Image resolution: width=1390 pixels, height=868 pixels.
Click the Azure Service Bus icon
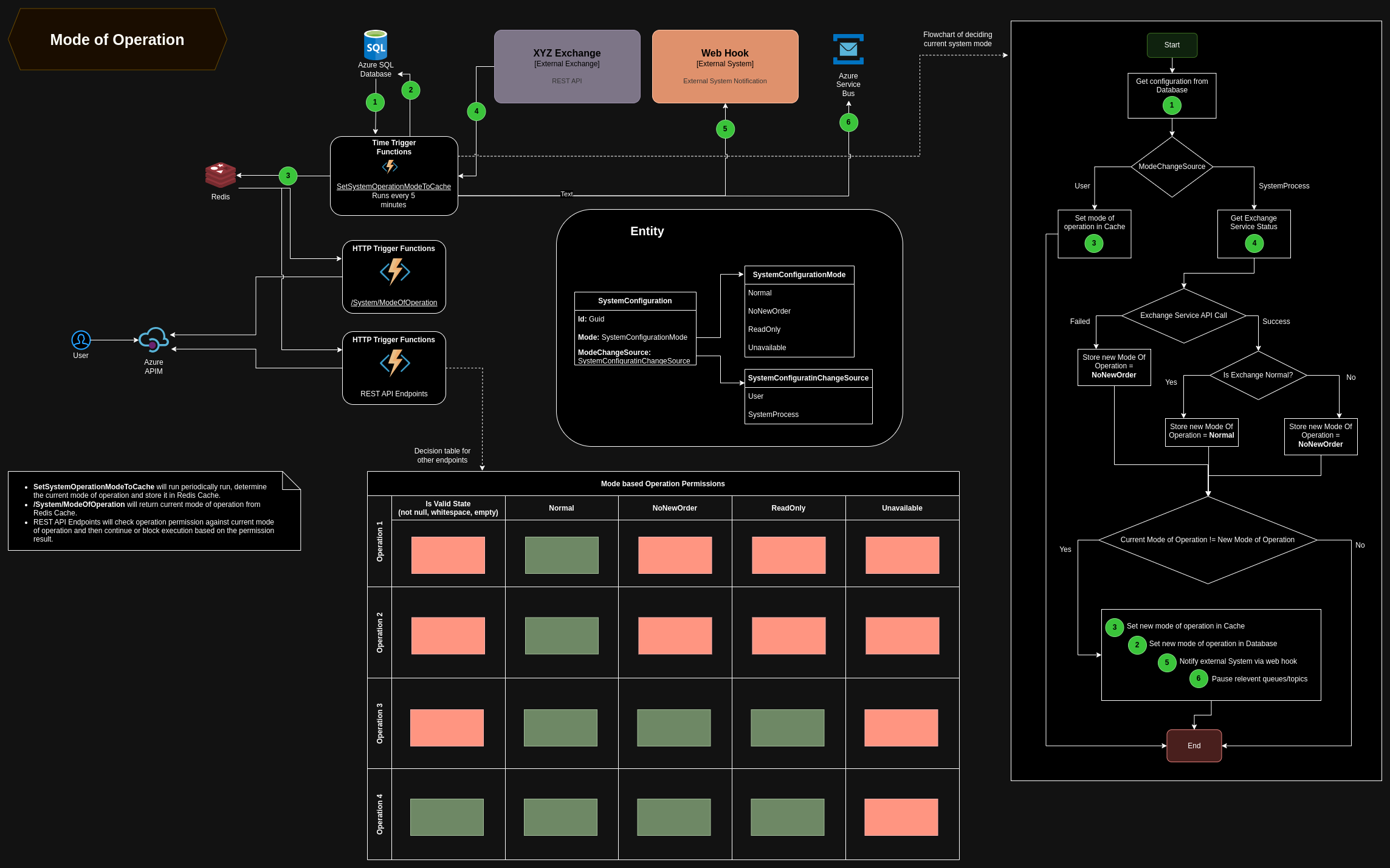[848, 49]
